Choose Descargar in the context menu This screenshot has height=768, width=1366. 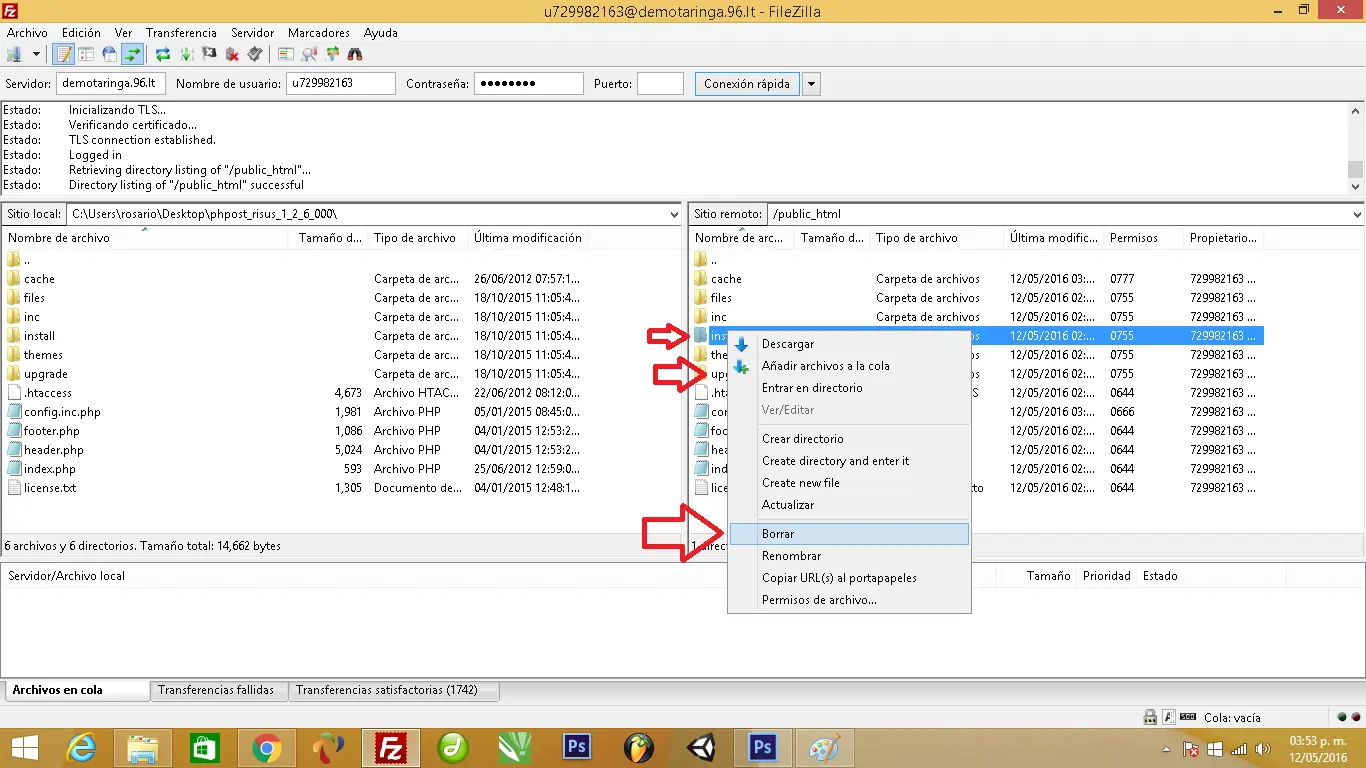click(850, 344)
